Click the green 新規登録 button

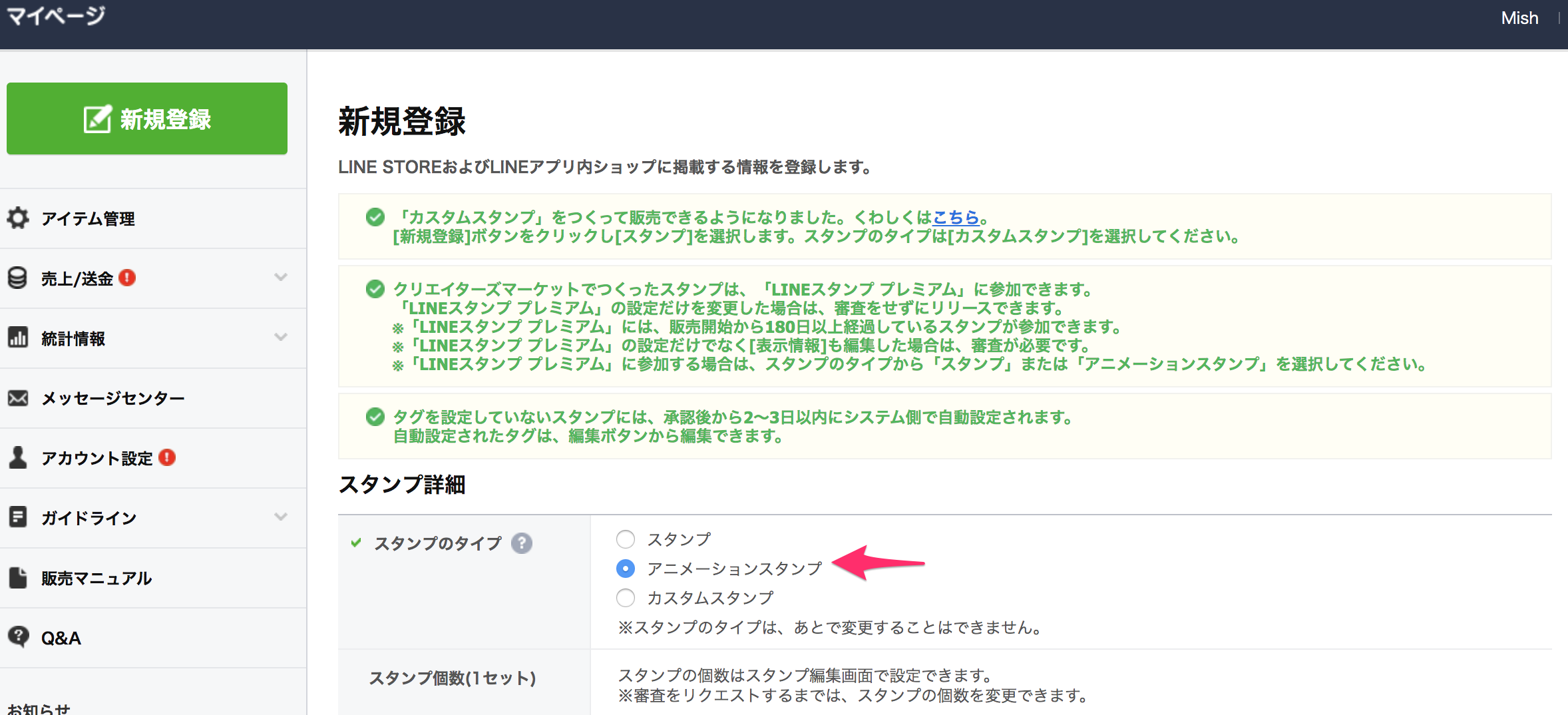(x=147, y=119)
